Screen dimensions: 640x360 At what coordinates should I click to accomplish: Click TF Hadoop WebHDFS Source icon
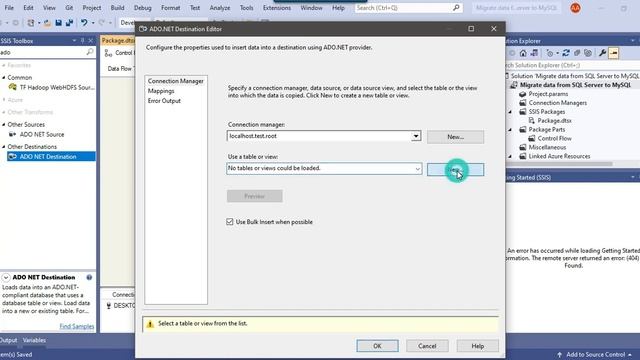13,87
